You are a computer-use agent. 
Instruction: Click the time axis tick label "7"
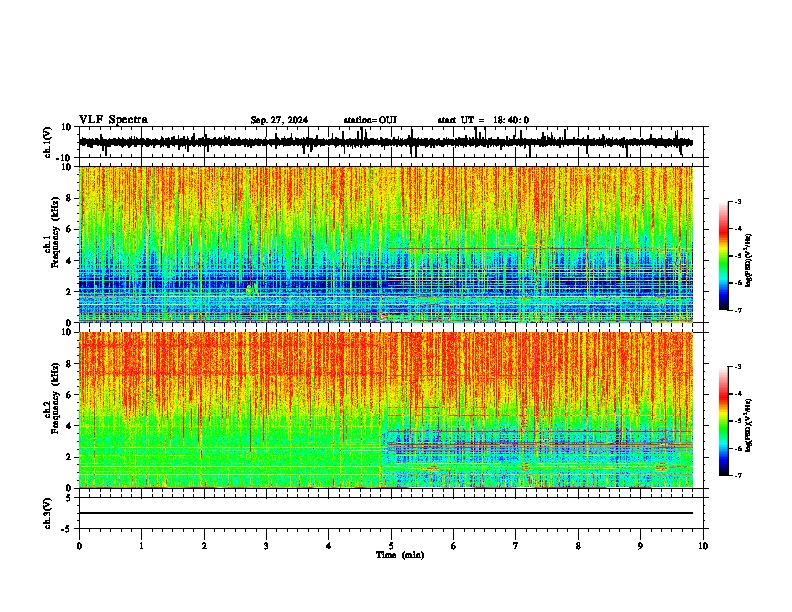click(x=516, y=546)
